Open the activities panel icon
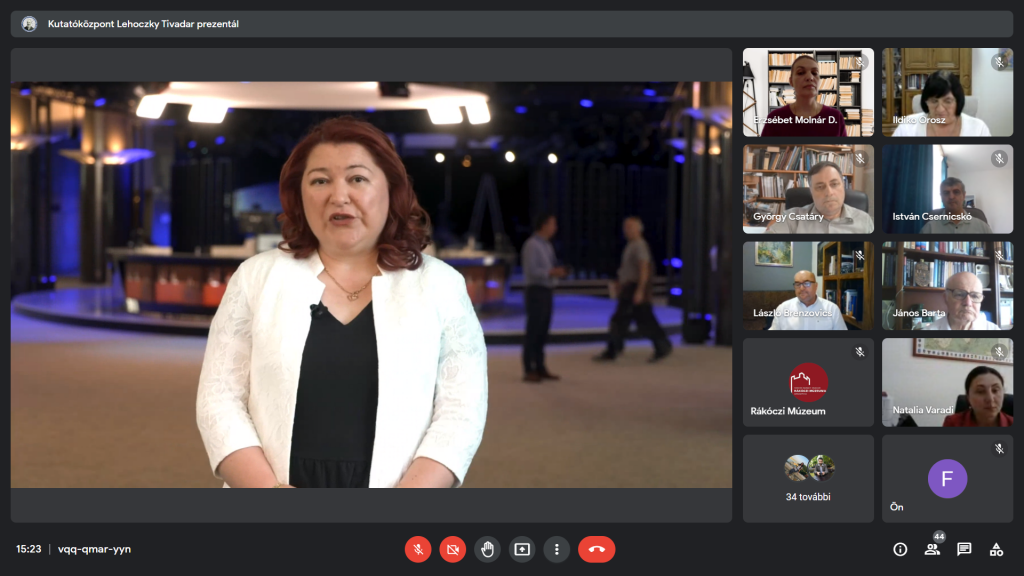 pyautogui.click(x=996, y=549)
